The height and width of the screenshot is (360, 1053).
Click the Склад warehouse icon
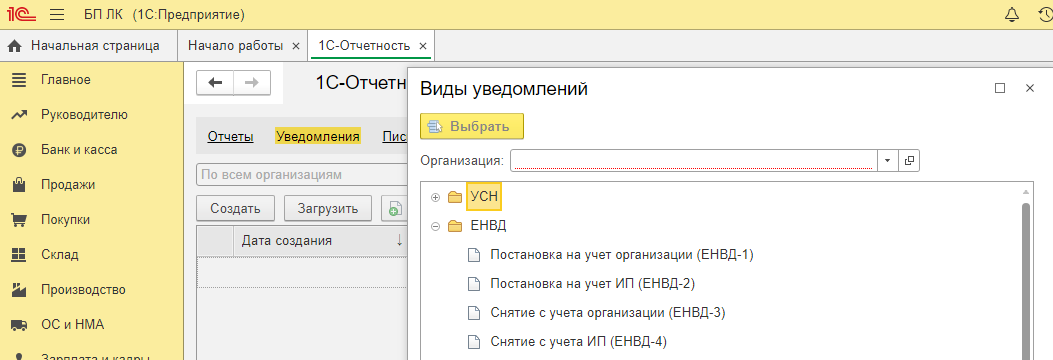(x=19, y=255)
